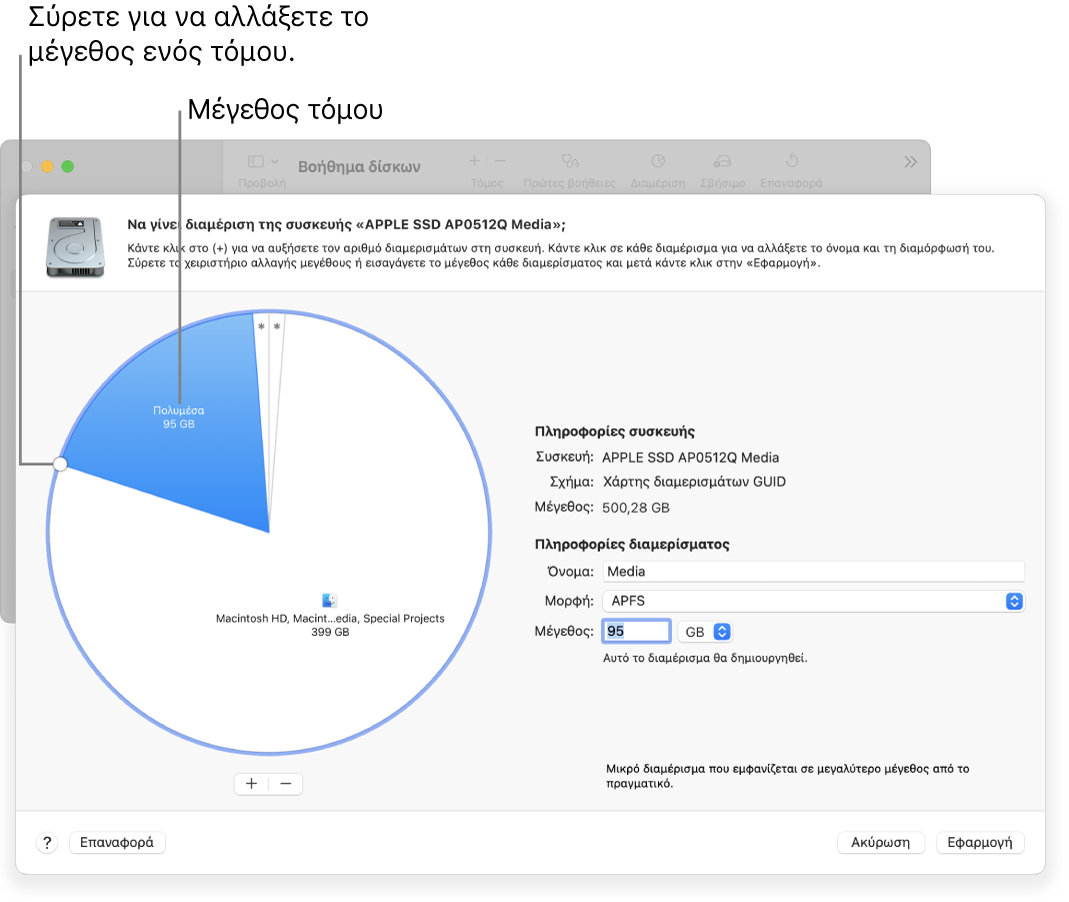Click the Πρώτες βοήθειες first aid icon
Image resolution: width=1069 pixels, height=902 pixels.
pyautogui.click(x=570, y=161)
